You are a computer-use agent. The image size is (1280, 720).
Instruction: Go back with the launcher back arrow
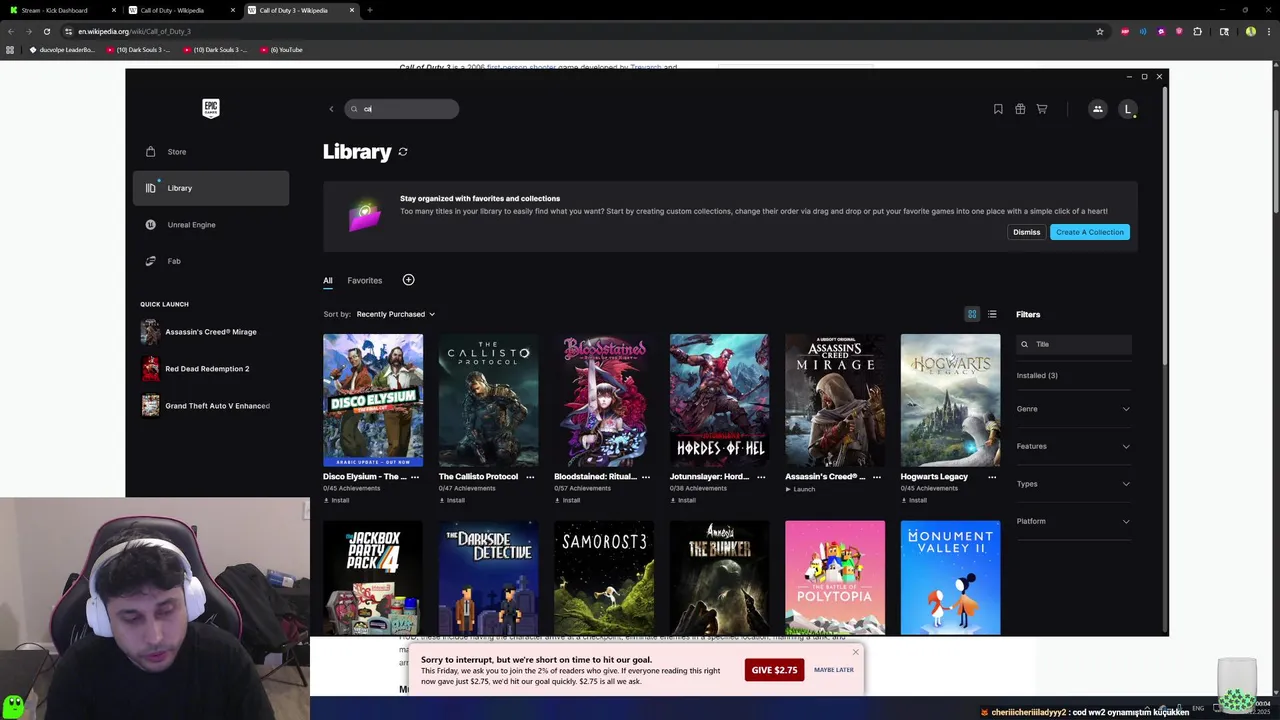click(331, 109)
